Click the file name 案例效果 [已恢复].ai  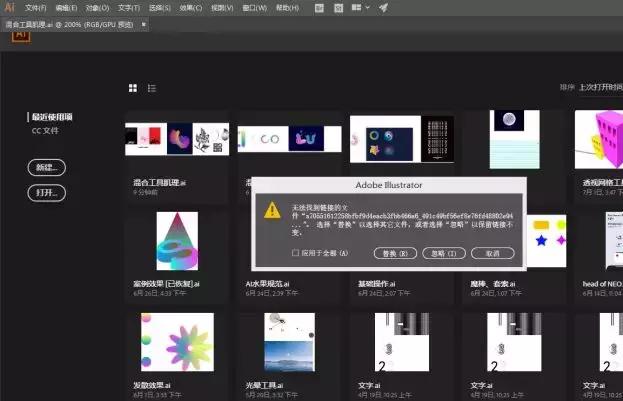point(166,284)
